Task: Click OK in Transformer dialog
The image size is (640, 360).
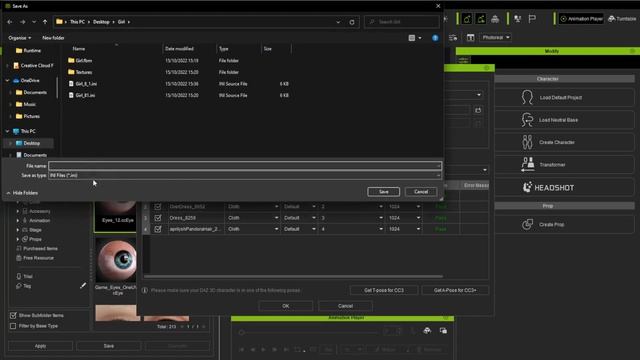Action: 286,306
